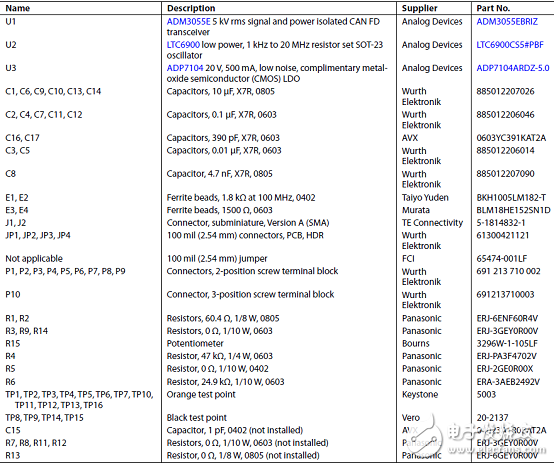The image size is (554, 466).
Task: Click the ADP7104ARDZ-5.0 part number link
Action: 513,68
